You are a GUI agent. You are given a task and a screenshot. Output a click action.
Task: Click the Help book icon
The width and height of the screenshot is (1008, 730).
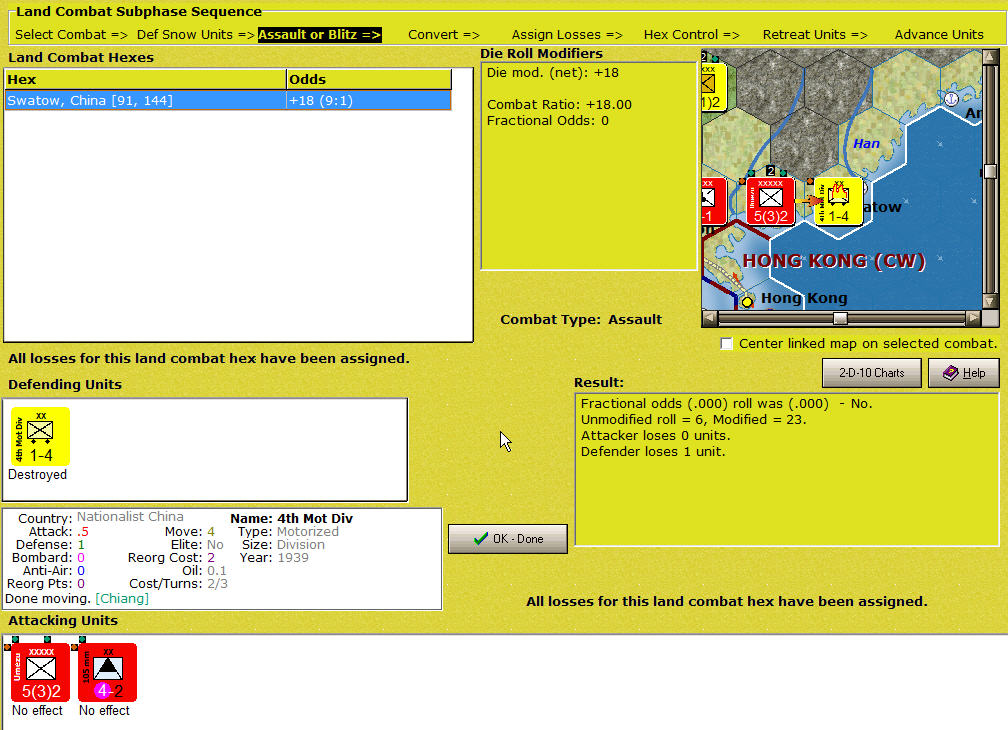tap(950, 373)
